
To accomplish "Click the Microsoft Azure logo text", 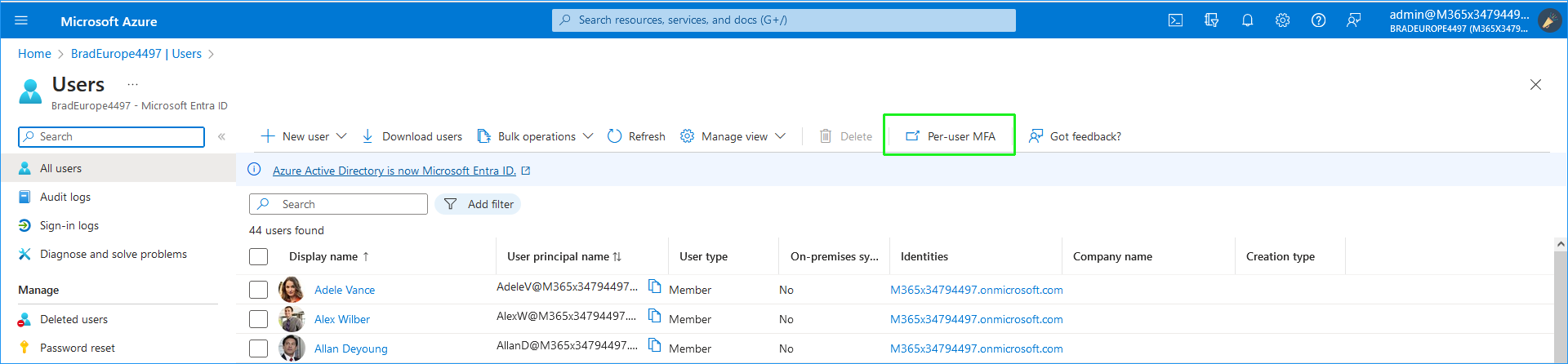I will [x=109, y=21].
